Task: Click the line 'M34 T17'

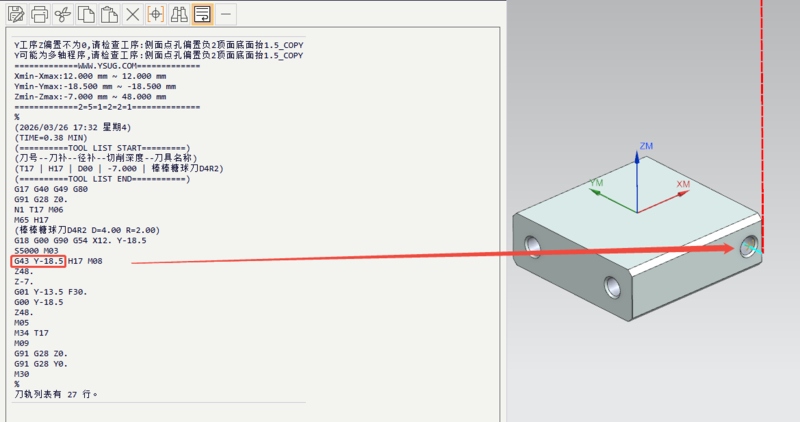Action: [x=31, y=333]
